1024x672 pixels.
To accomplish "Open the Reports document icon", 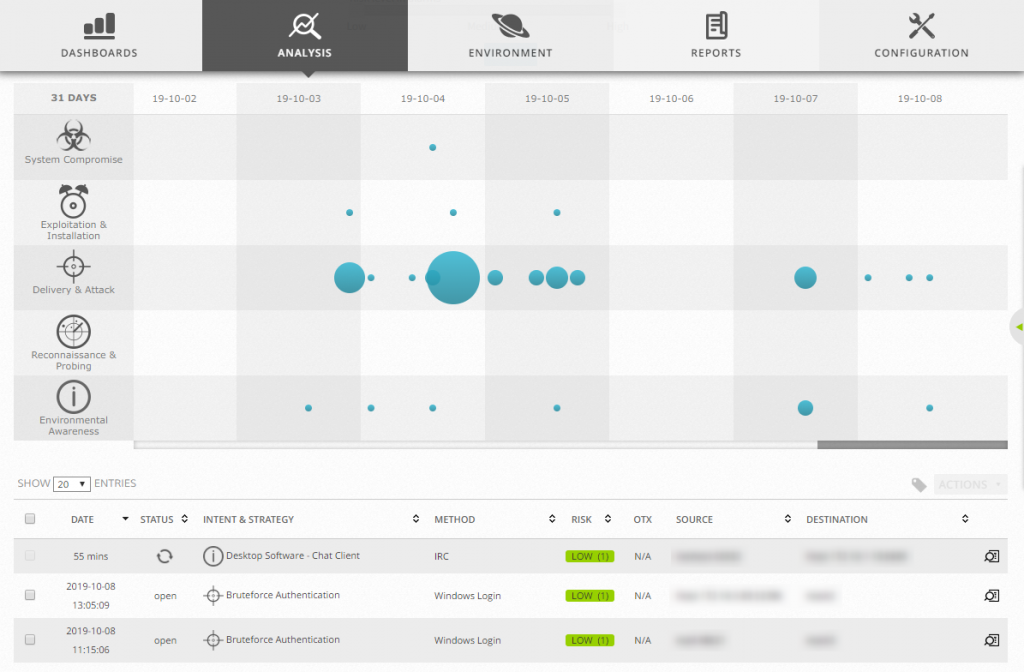I will (716, 25).
